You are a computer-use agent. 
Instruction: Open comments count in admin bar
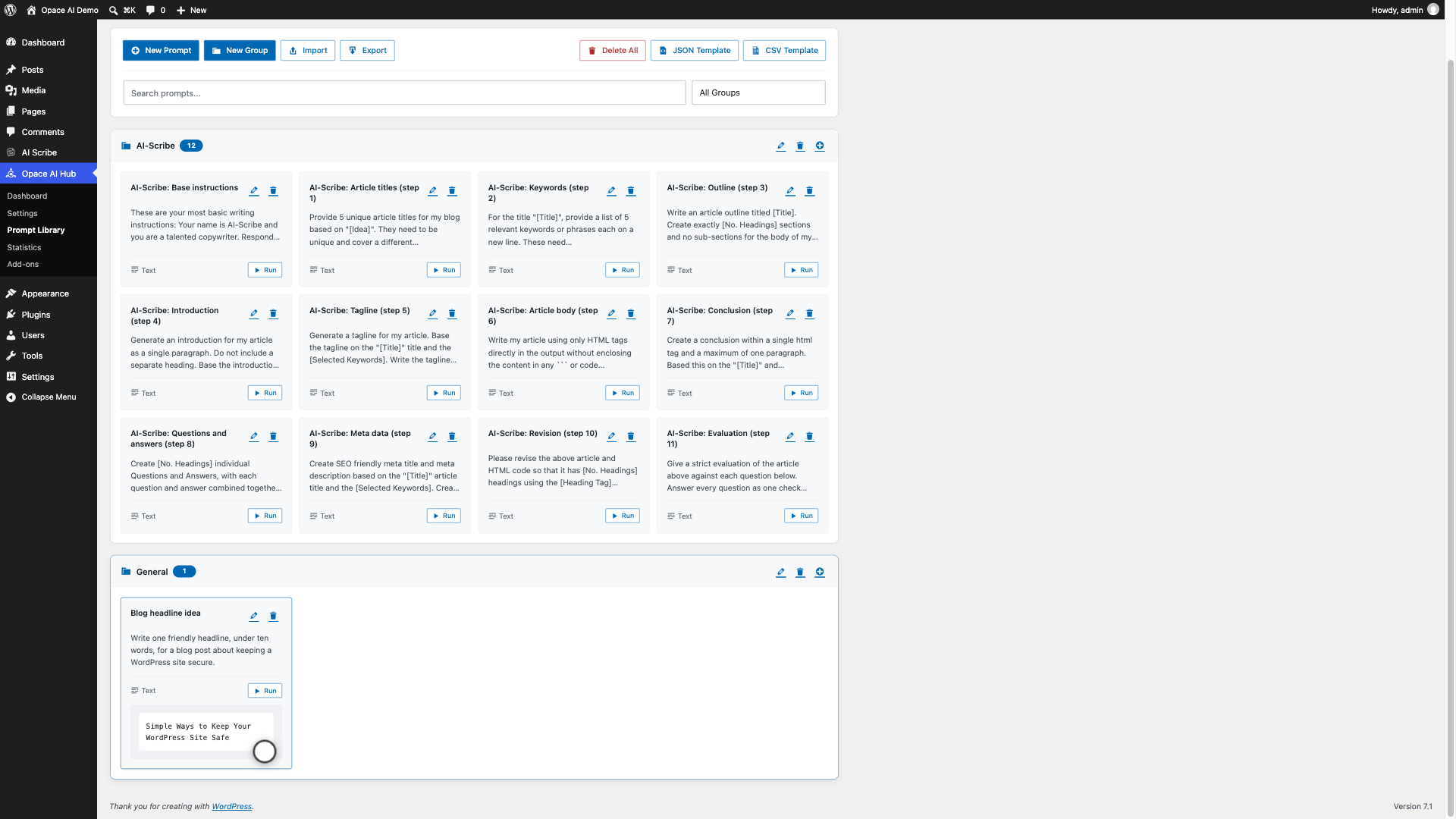155,10
